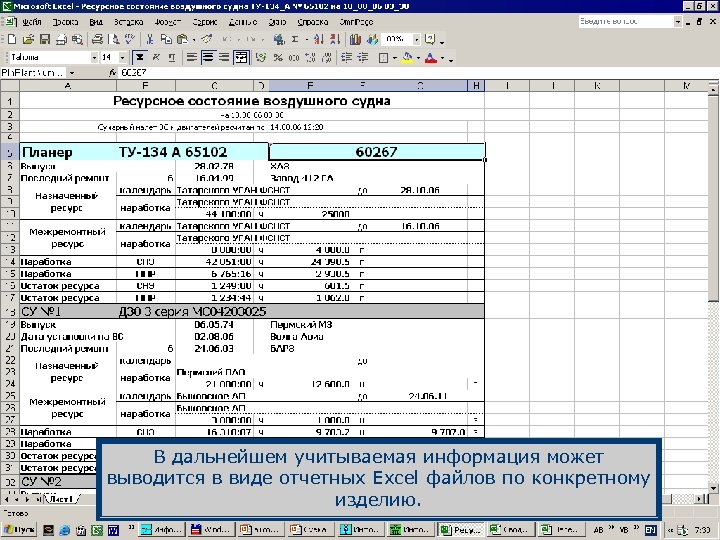This screenshot has width=720, height=540.
Task: Open the Вид menu
Action: [x=96, y=22]
